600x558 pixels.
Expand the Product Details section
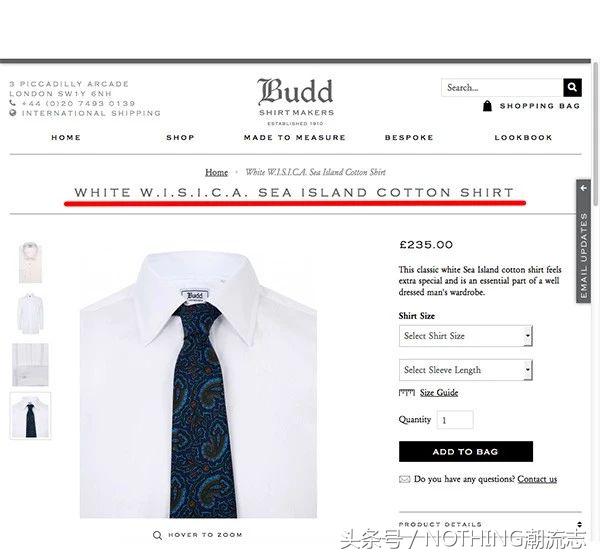tap(490, 524)
